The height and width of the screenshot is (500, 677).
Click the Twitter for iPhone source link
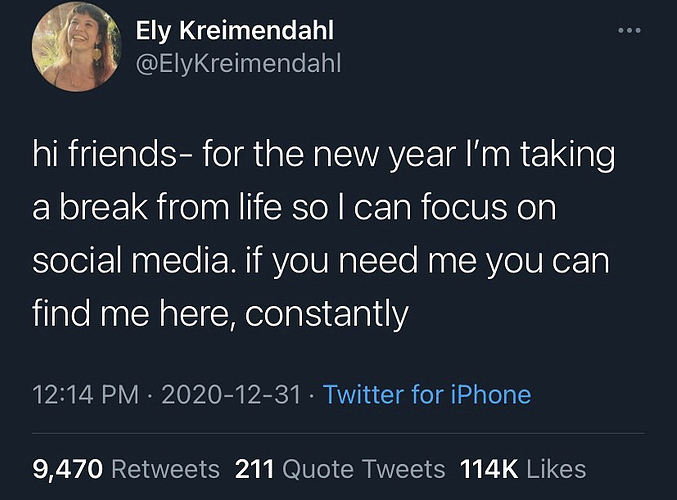click(427, 394)
